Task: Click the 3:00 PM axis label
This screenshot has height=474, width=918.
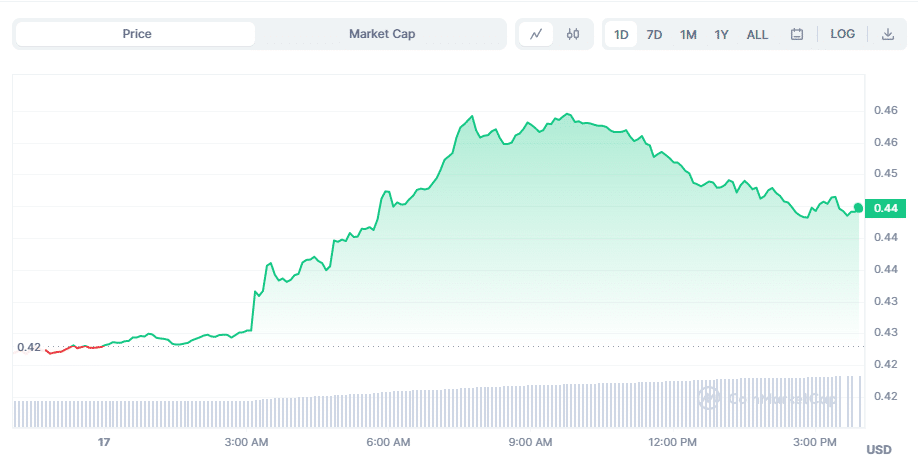Action: (814, 442)
